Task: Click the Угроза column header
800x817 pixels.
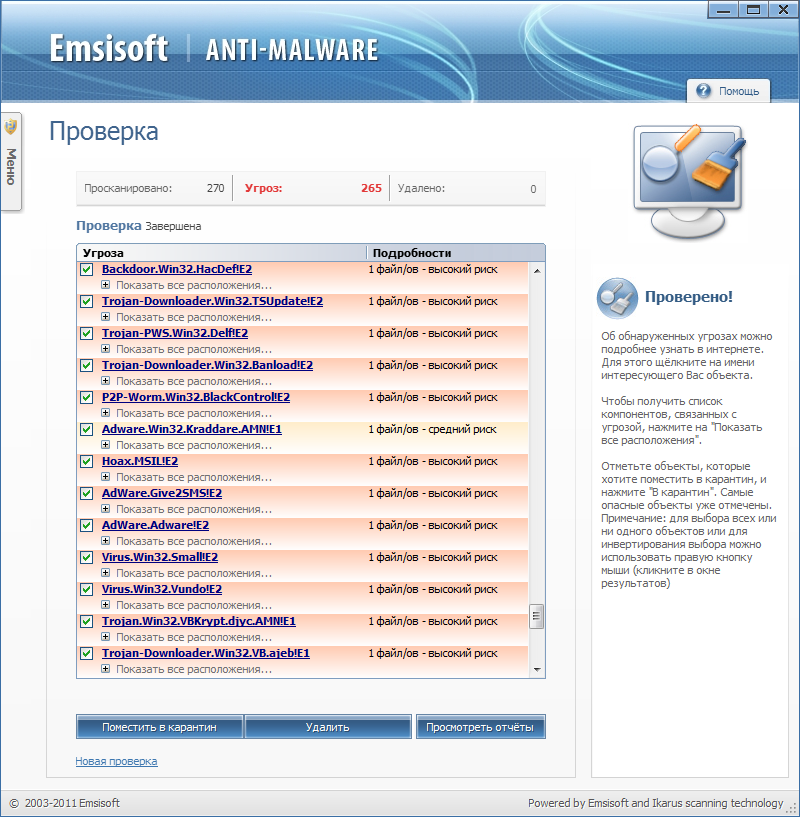Action: [x=221, y=253]
